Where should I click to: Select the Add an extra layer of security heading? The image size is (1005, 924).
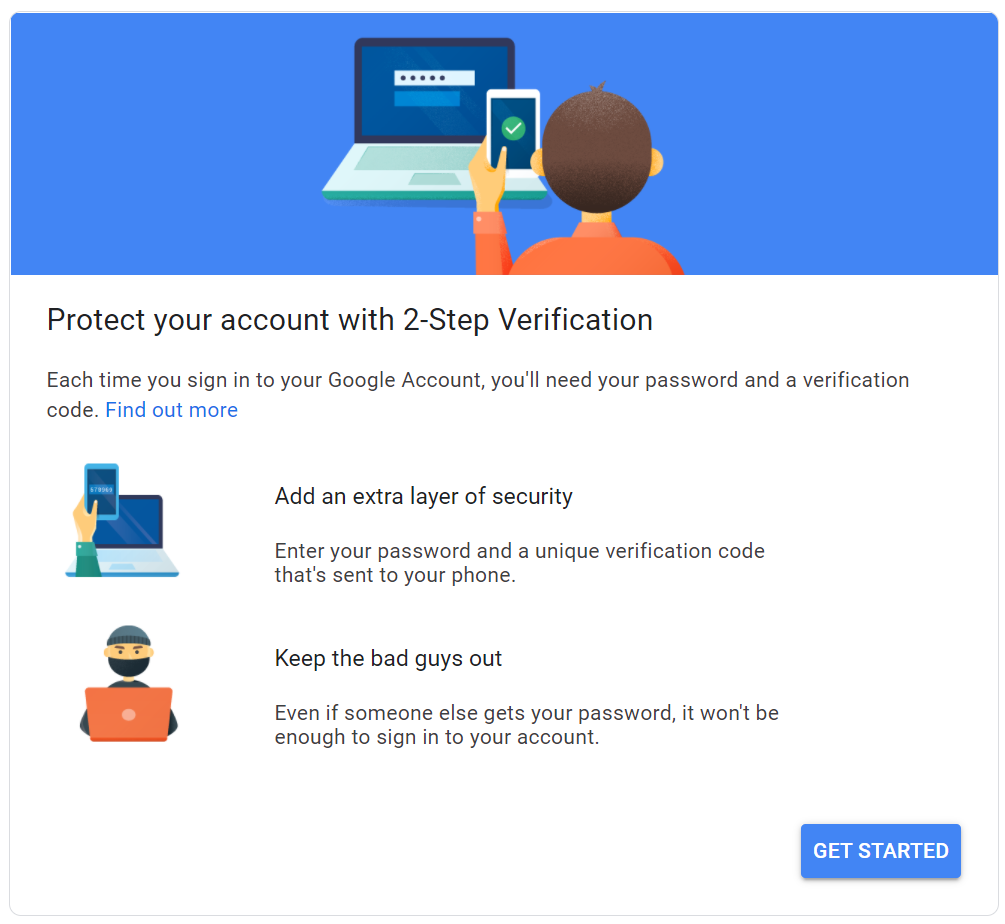pos(423,496)
